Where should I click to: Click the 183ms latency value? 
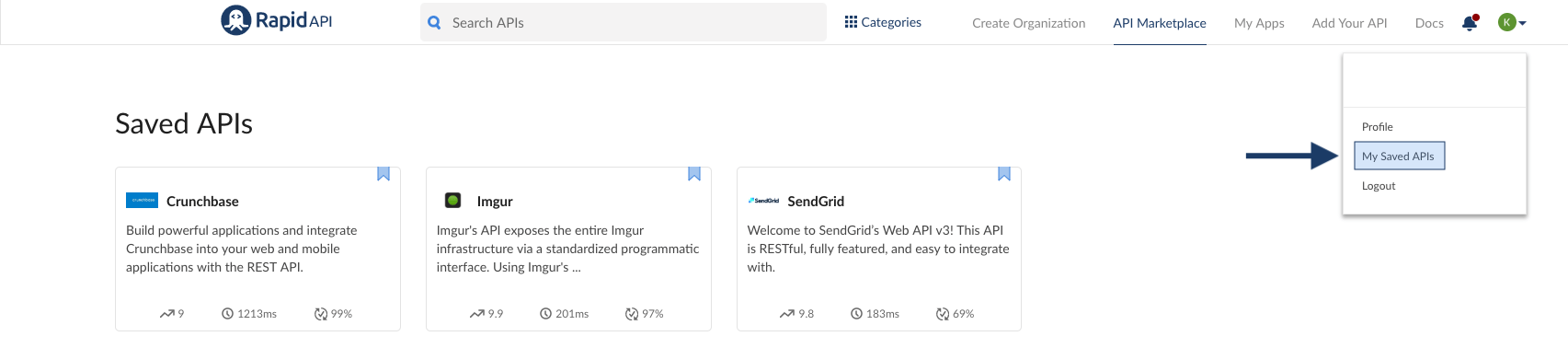pyautogui.click(x=883, y=314)
